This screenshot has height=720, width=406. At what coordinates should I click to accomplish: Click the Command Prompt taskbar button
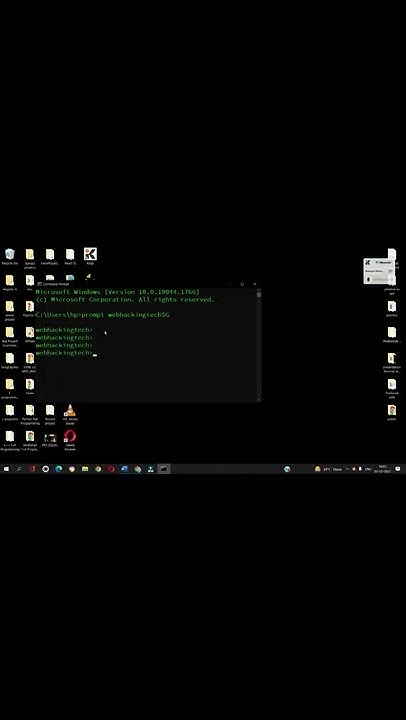click(x=164, y=469)
